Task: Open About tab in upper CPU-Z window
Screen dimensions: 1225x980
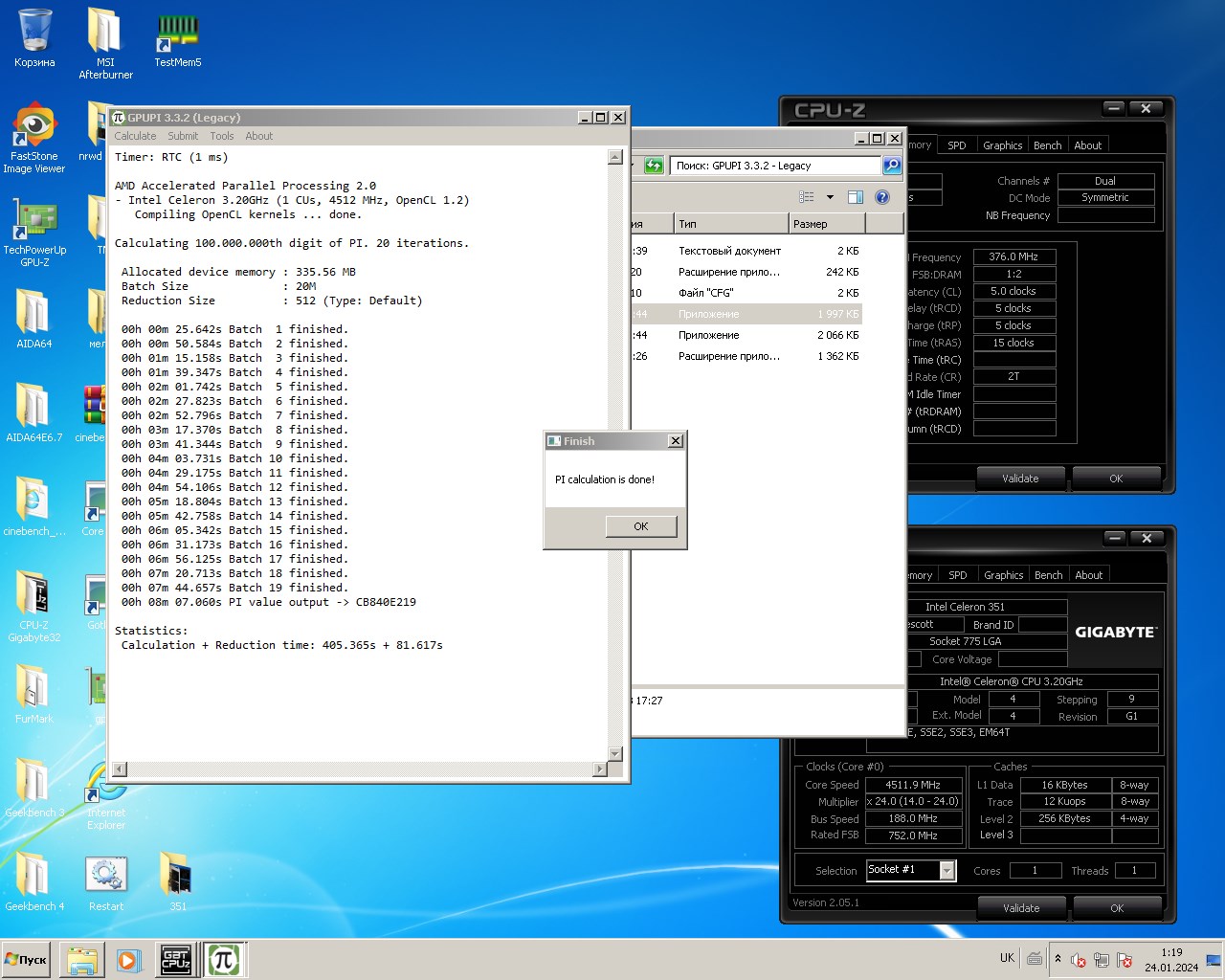Action: point(1088,145)
